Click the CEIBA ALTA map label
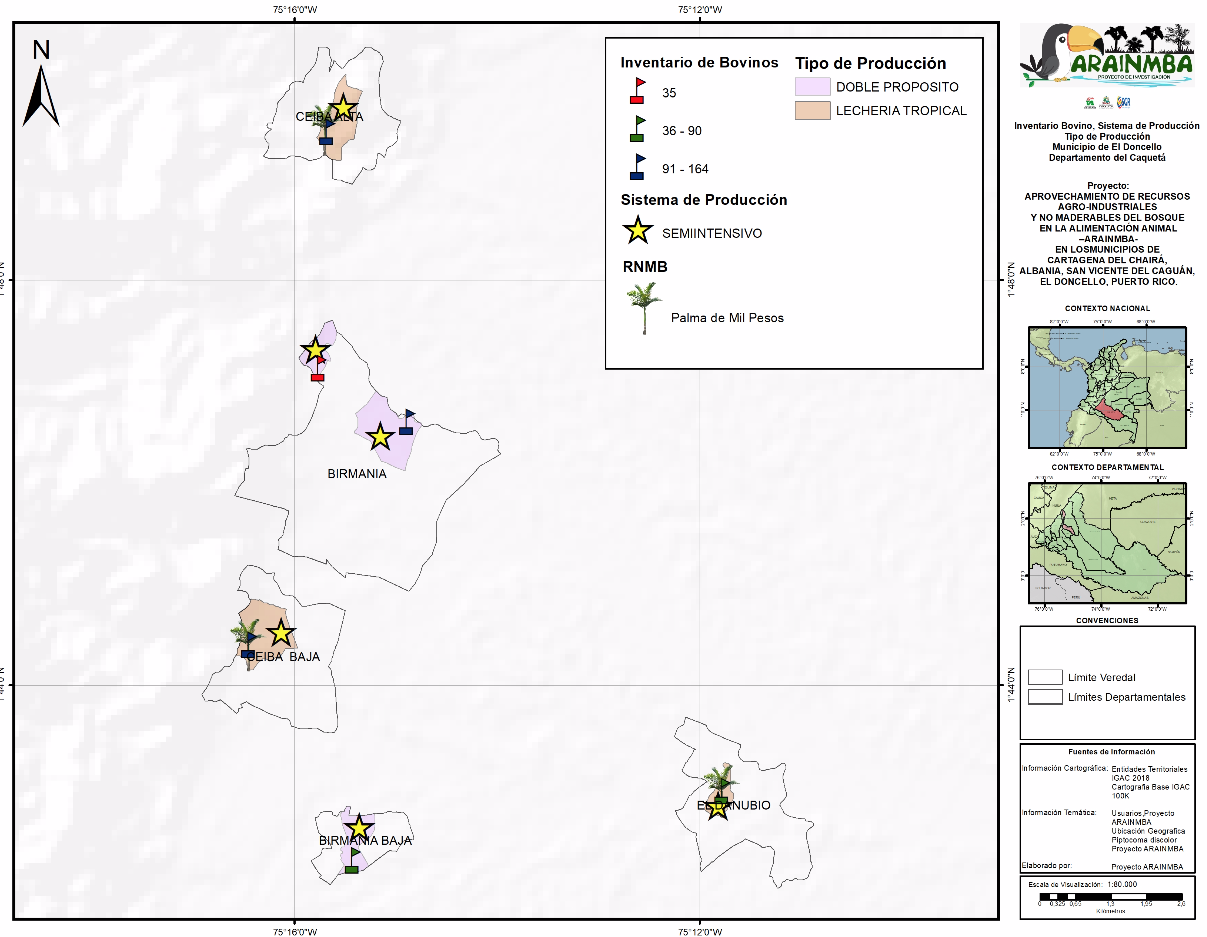The height and width of the screenshot is (937, 1207). point(330,117)
